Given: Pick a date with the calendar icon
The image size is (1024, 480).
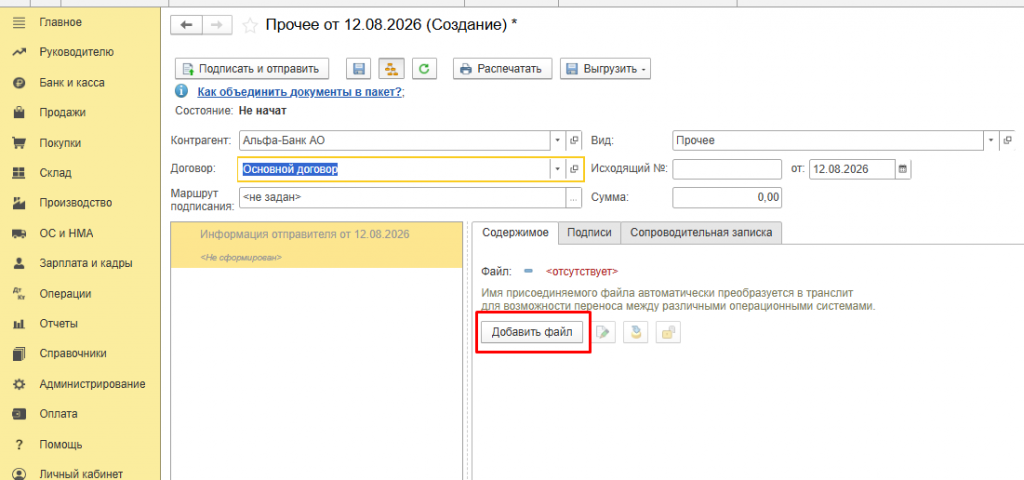Looking at the screenshot, I should [x=903, y=168].
